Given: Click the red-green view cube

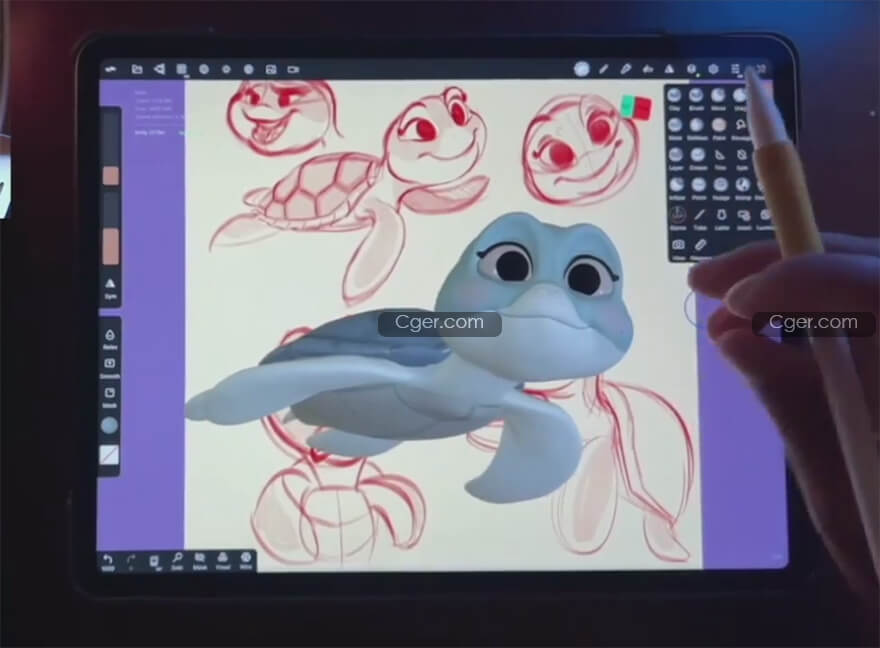Looking at the screenshot, I should (636, 107).
